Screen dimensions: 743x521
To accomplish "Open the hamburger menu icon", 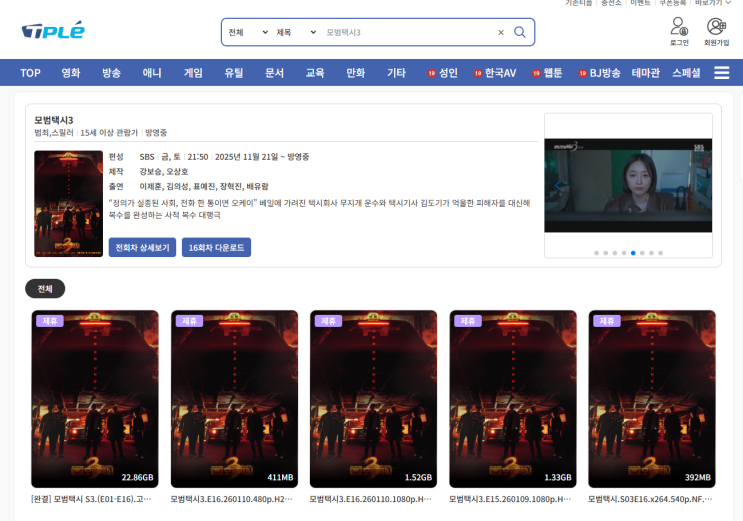I will (x=722, y=73).
